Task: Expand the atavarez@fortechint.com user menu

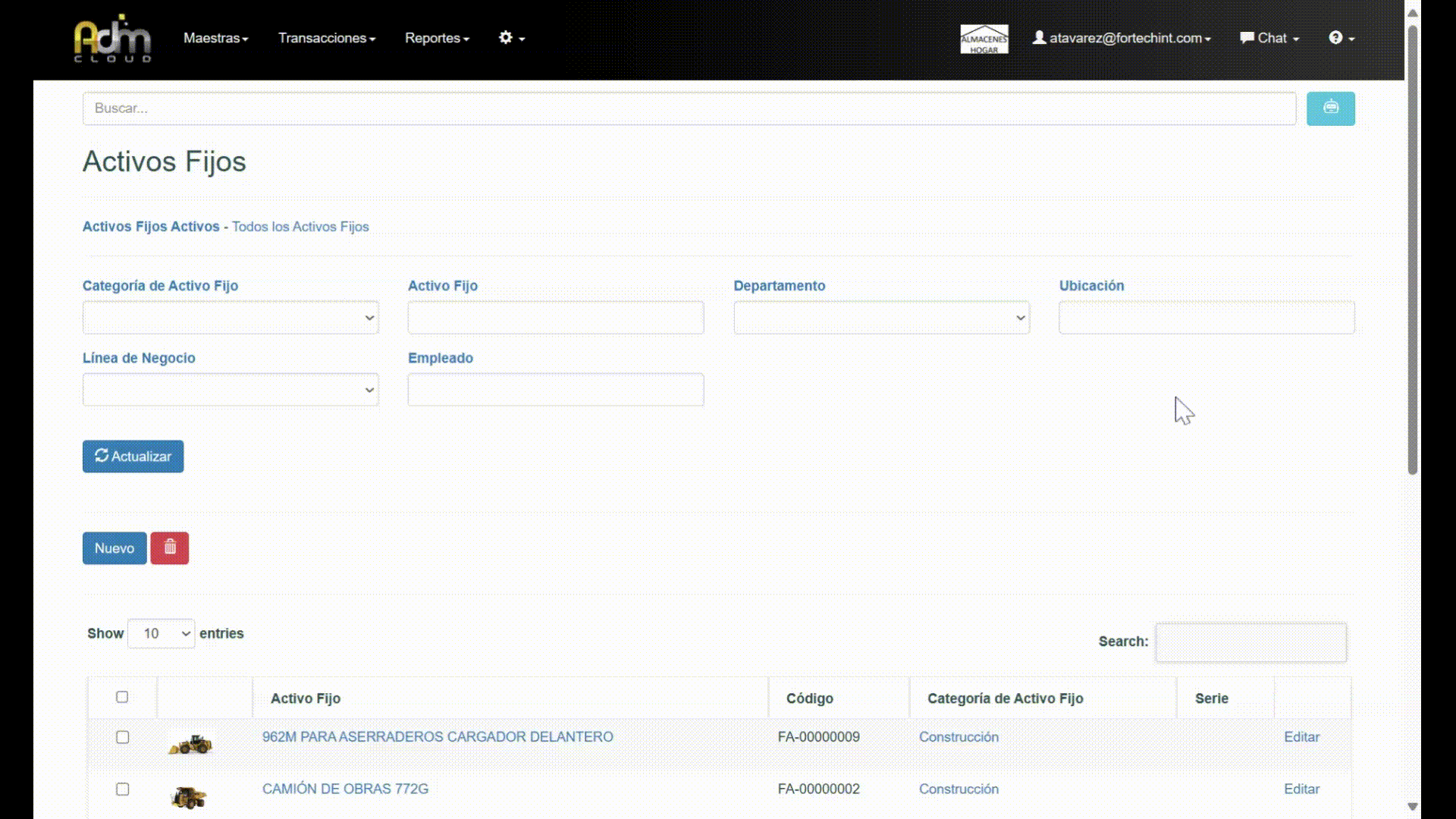Action: coord(1122,38)
